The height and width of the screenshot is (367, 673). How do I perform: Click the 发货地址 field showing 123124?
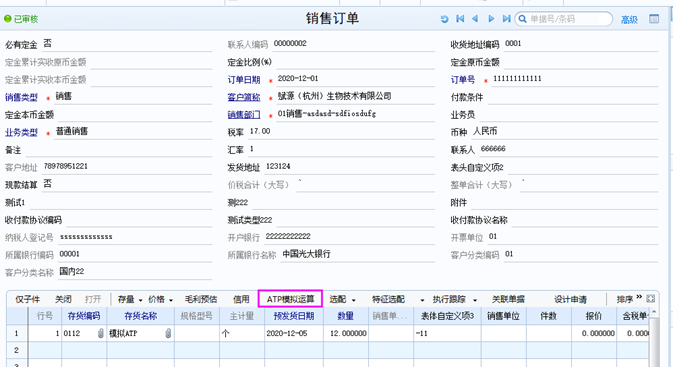pos(350,167)
